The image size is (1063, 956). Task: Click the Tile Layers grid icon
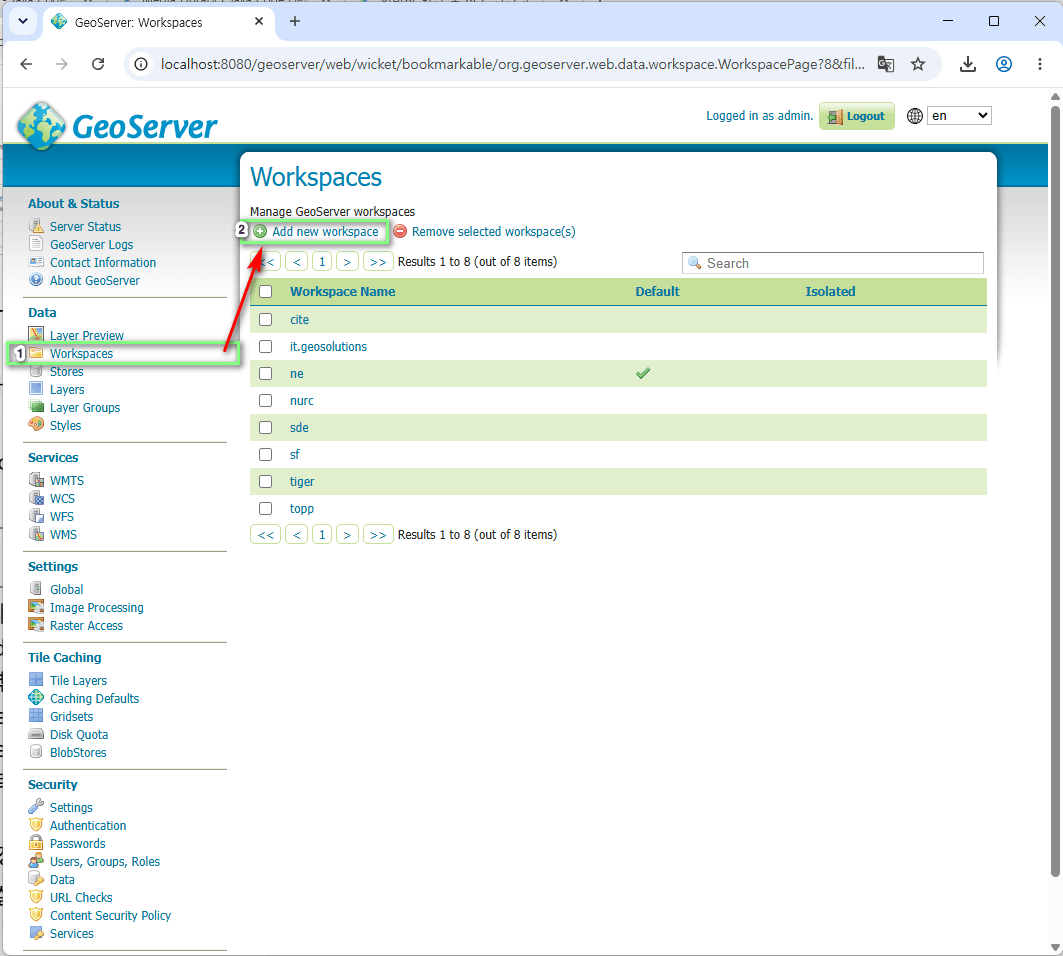pyautogui.click(x=36, y=679)
